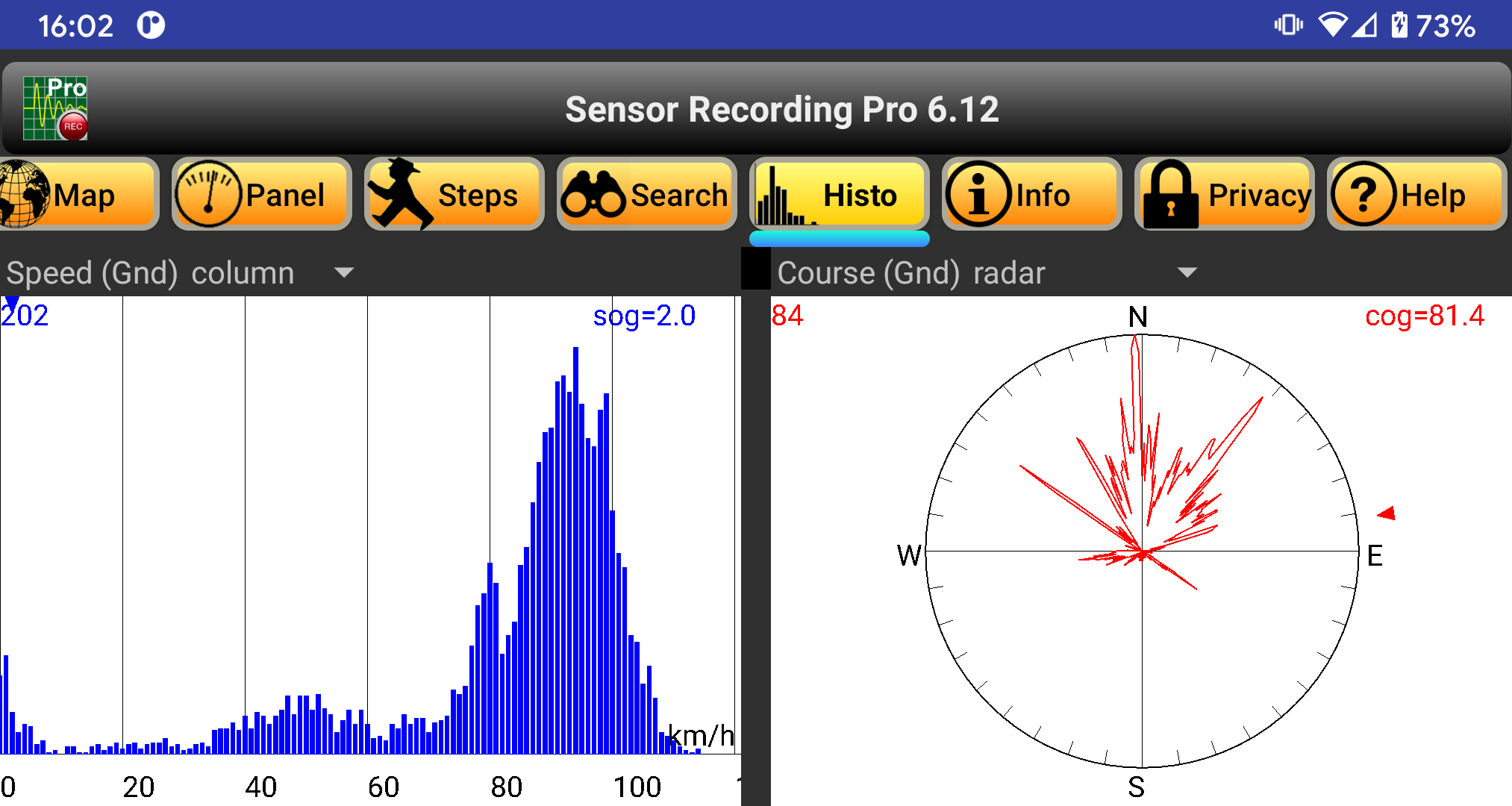This screenshot has width=1512, height=806.
Task: Tap the blue 202 maximum count label
Action: [x=25, y=316]
